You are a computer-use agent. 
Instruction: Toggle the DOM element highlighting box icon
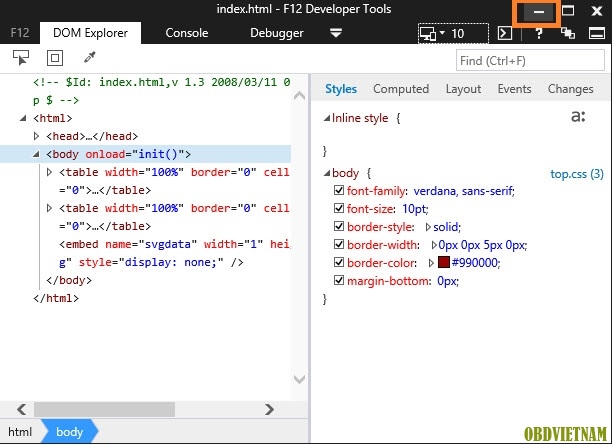tap(55, 58)
